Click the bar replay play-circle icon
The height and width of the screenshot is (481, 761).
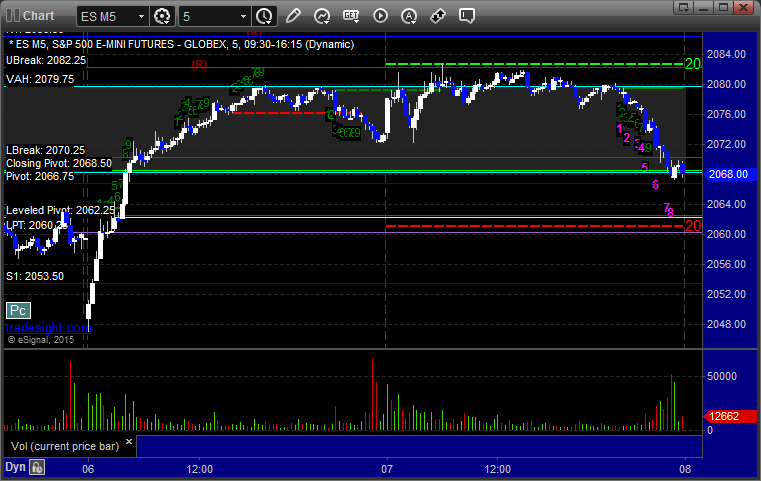pyautogui.click(x=380, y=16)
